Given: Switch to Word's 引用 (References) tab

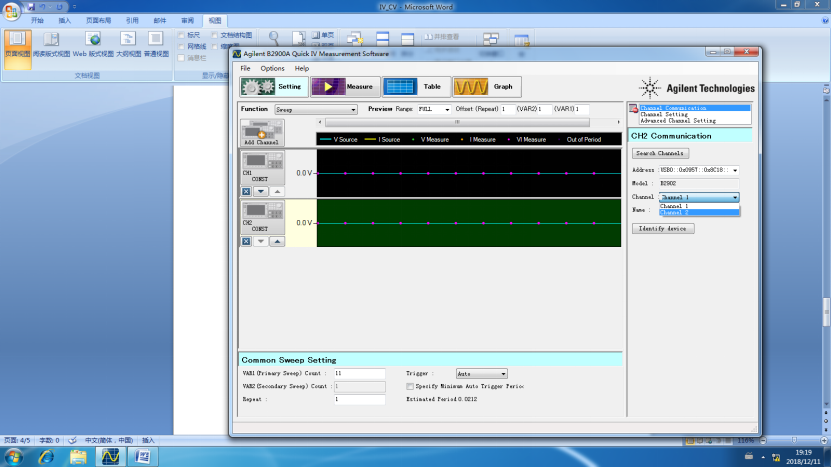Looking at the screenshot, I should tap(132, 21).
